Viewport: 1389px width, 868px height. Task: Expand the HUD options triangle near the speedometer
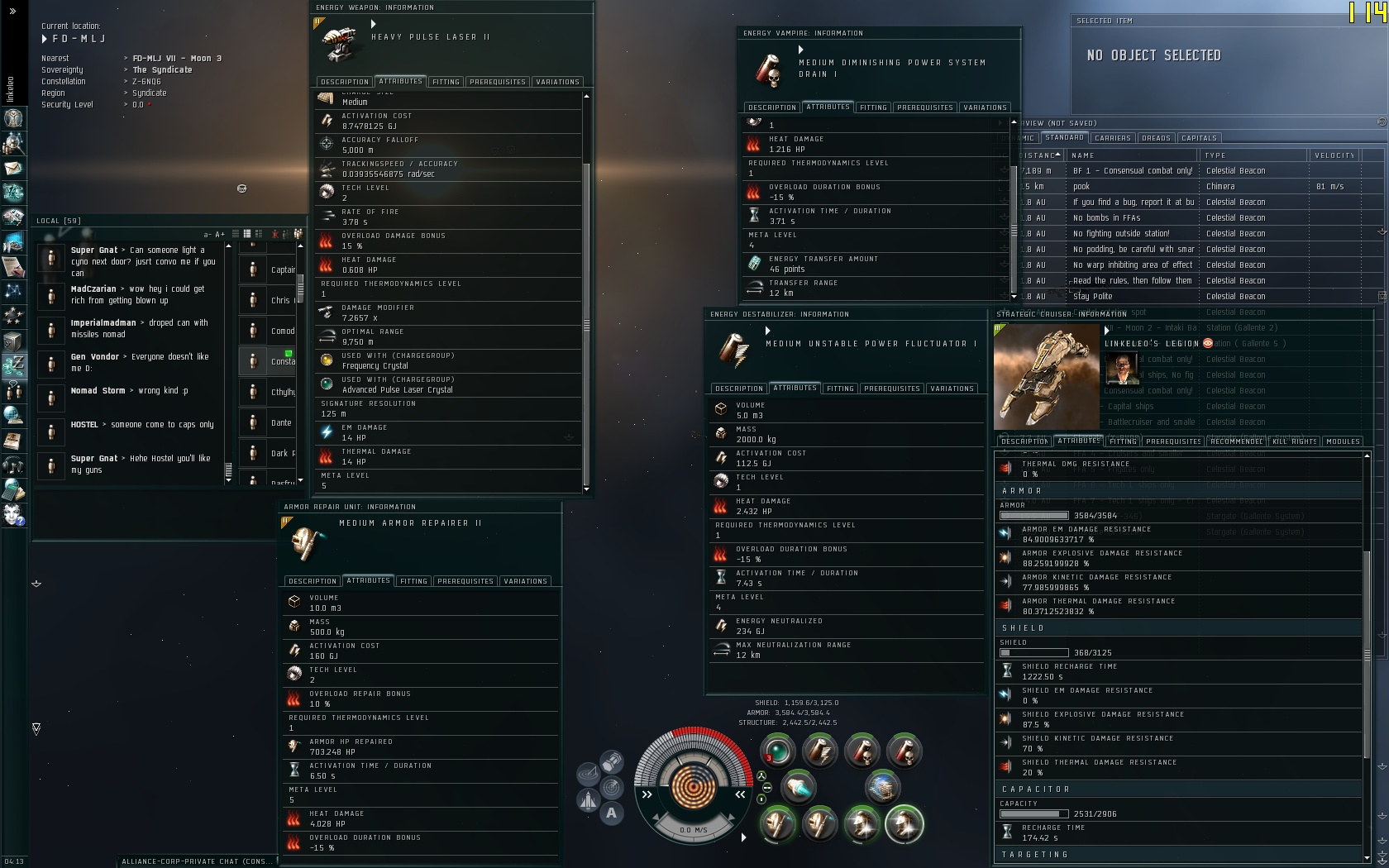pyautogui.click(x=743, y=837)
